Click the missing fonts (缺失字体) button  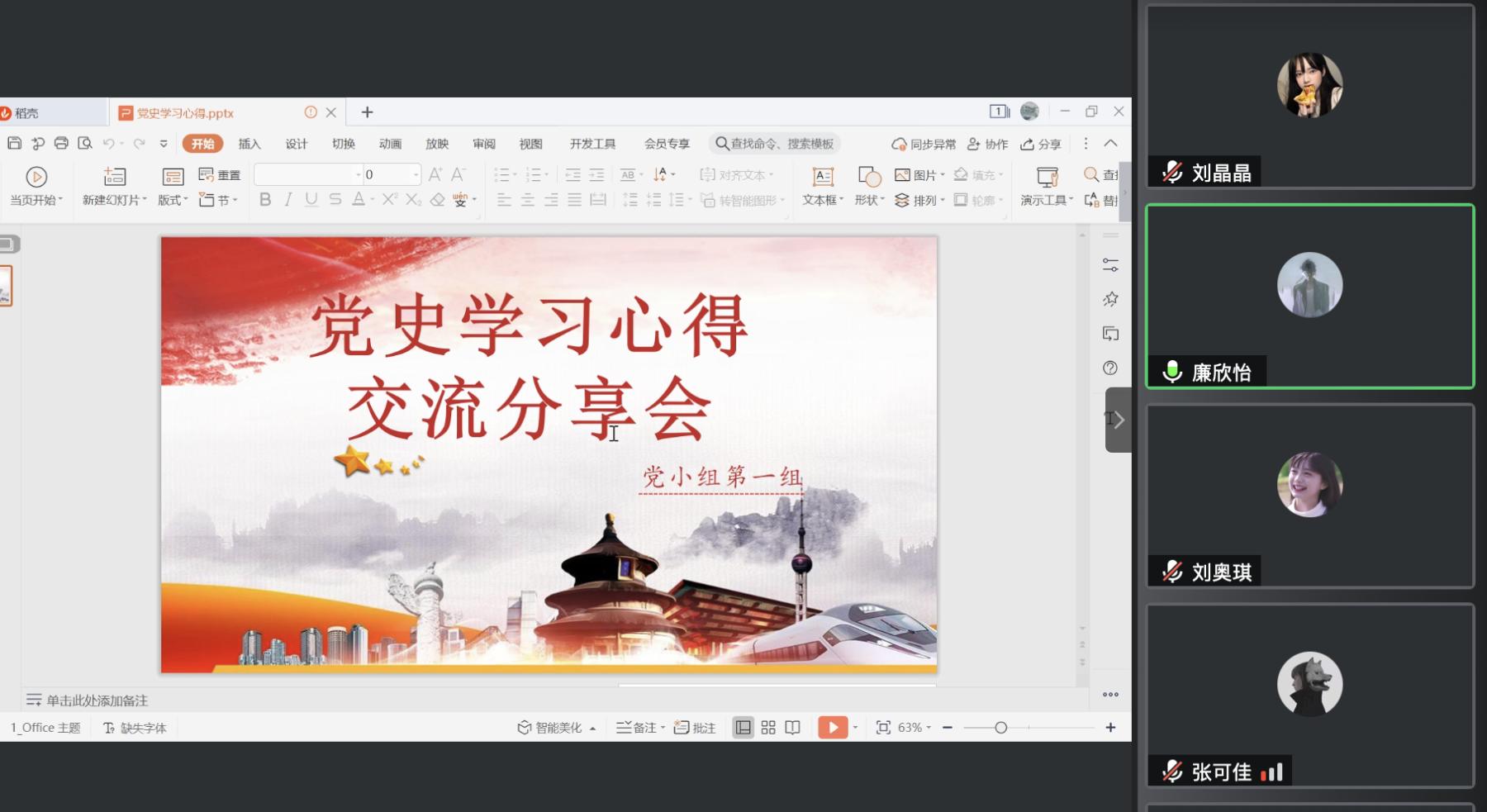coord(135,728)
